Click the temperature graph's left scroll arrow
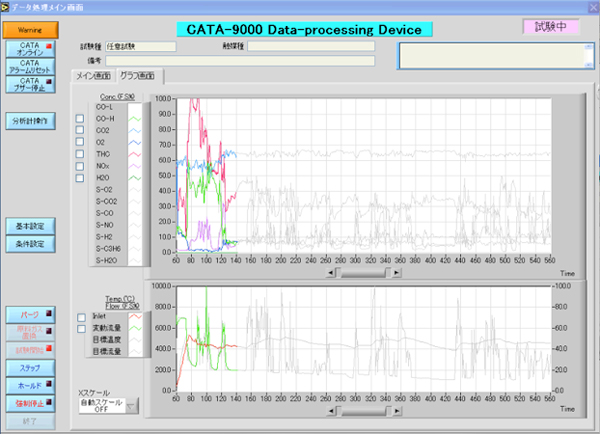Screen dimensions: 600x434 331,411
